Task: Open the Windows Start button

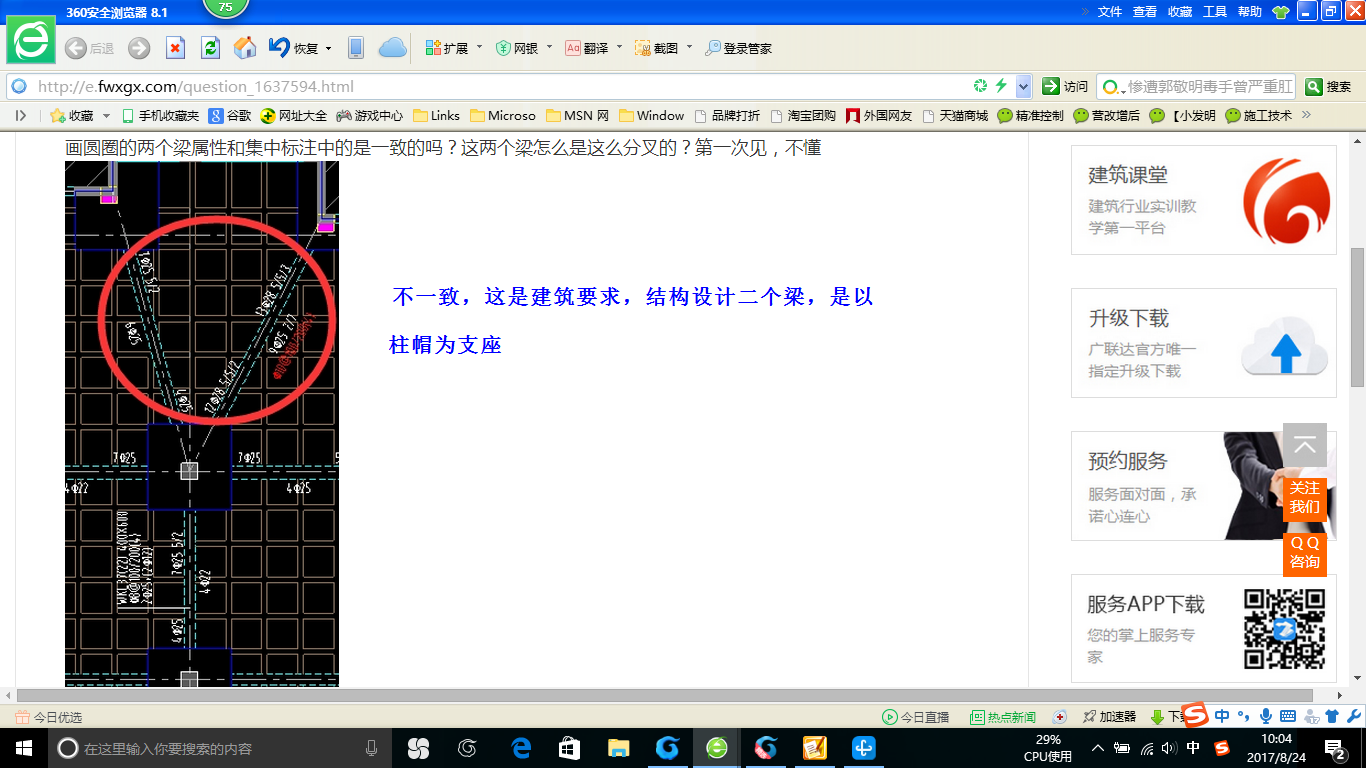Action: click(x=23, y=748)
